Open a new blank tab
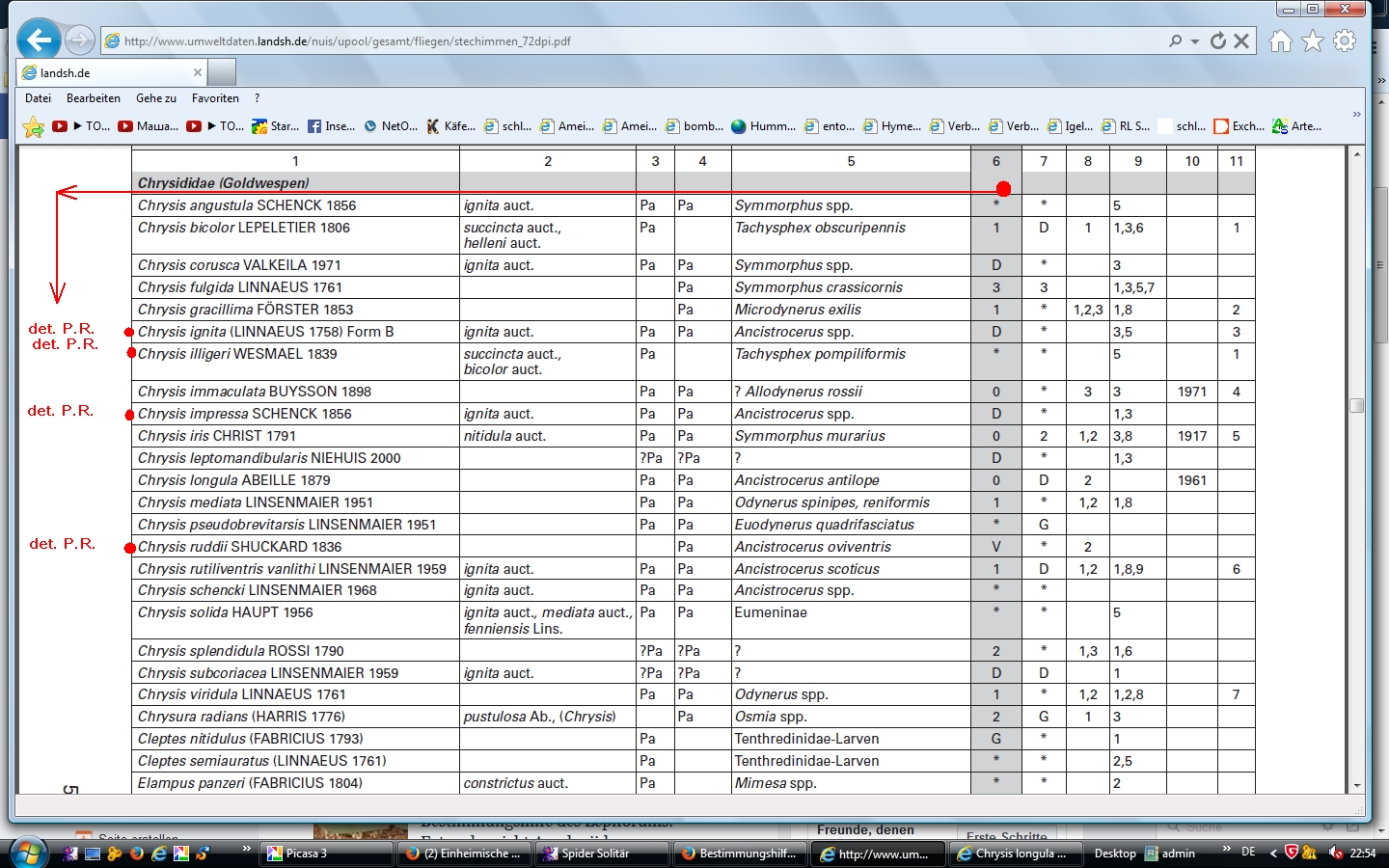 pyautogui.click(x=222, y=72)
